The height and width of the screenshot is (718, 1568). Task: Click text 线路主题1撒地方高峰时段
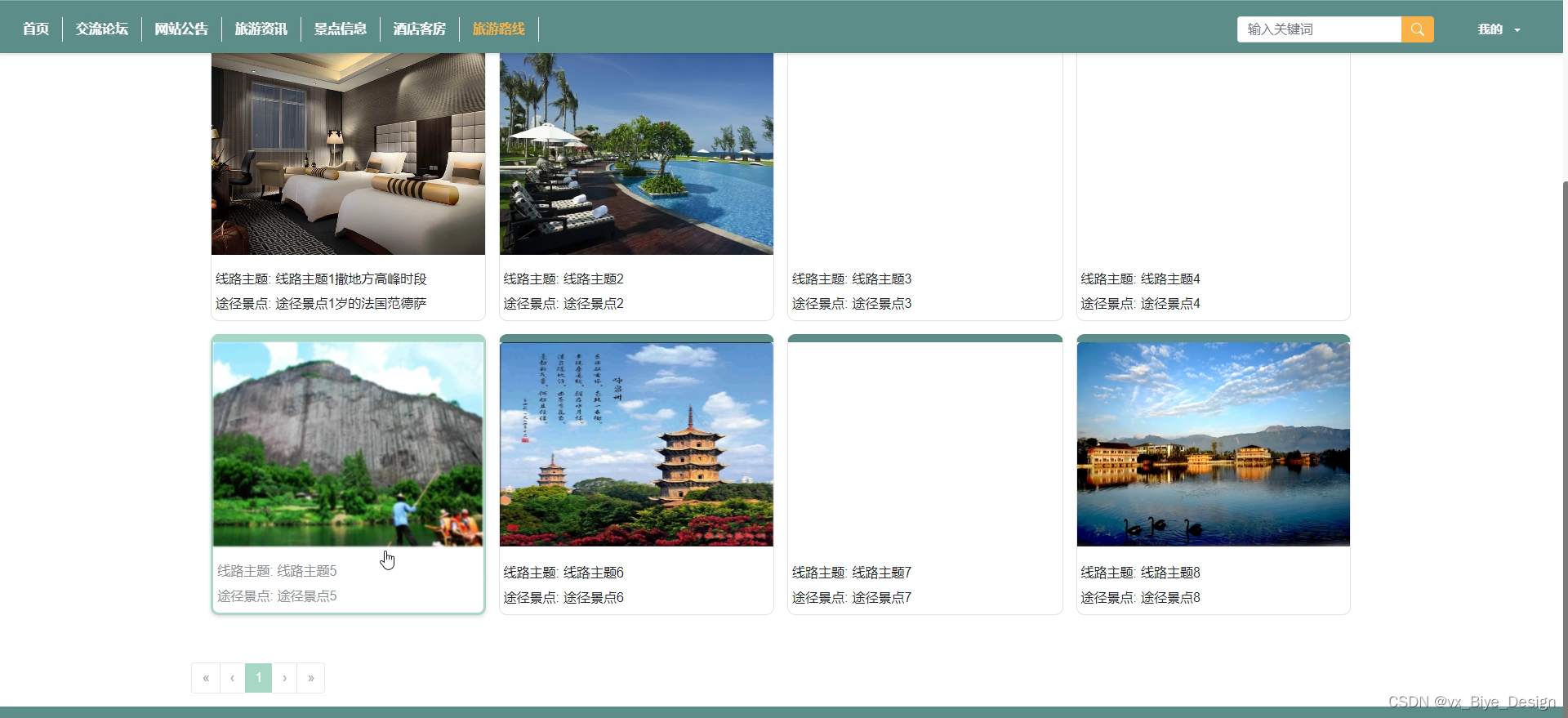pyautogui.click(x=351, y=279)
